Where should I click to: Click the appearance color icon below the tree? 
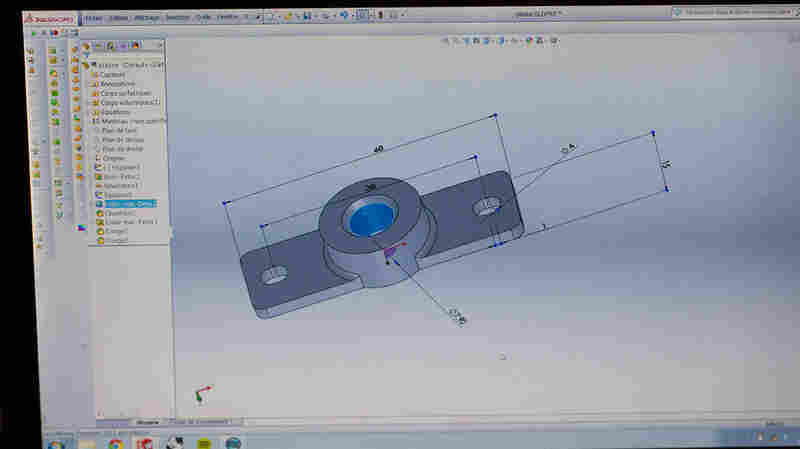82,228
